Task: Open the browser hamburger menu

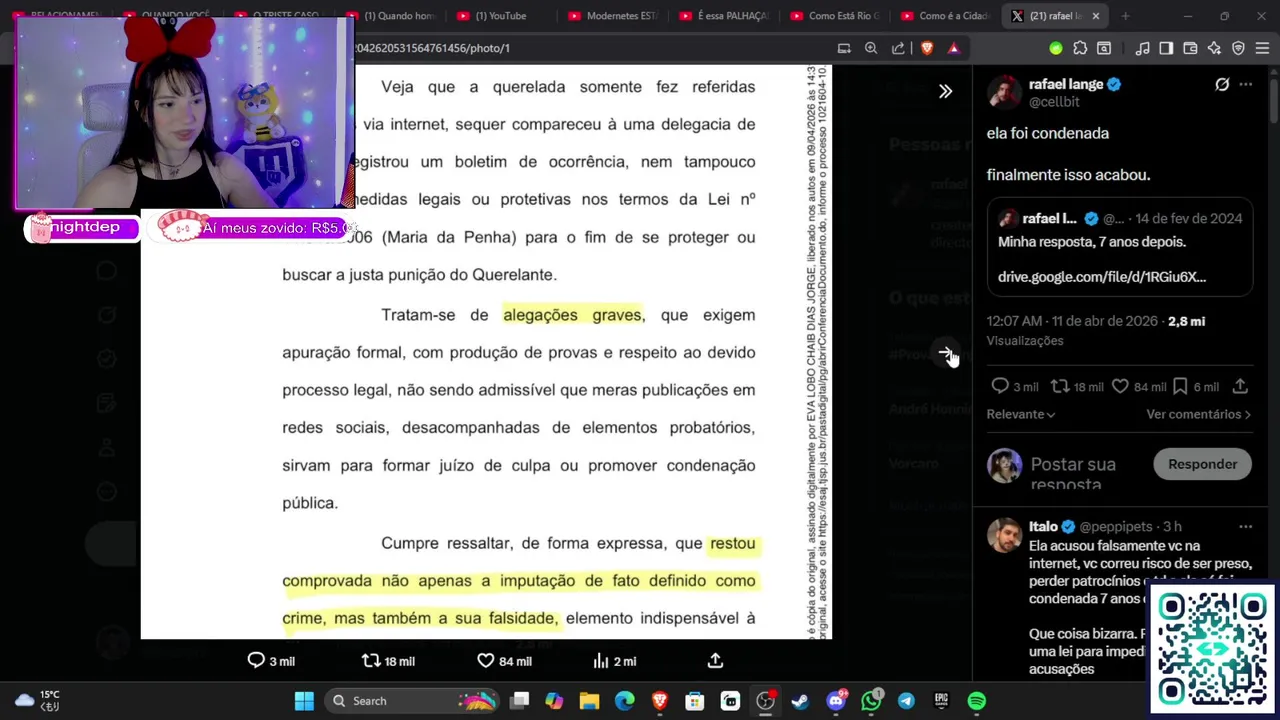Action: pos(1262,48)
